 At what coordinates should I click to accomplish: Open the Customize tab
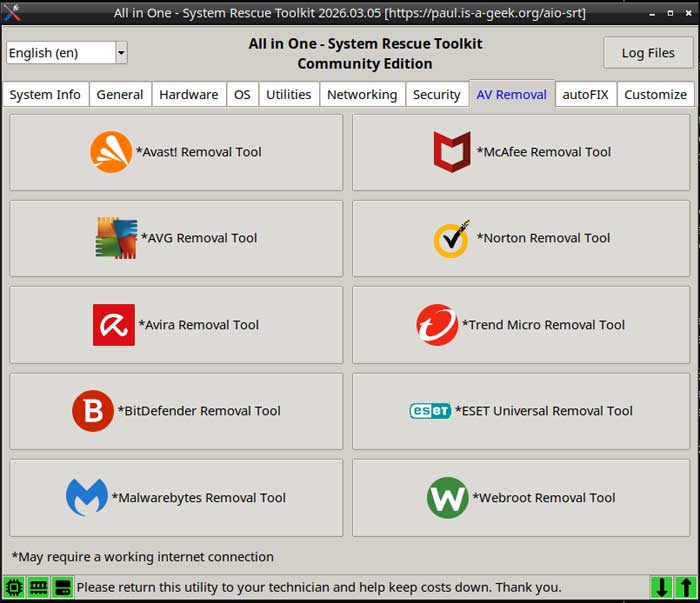[656, 95]
